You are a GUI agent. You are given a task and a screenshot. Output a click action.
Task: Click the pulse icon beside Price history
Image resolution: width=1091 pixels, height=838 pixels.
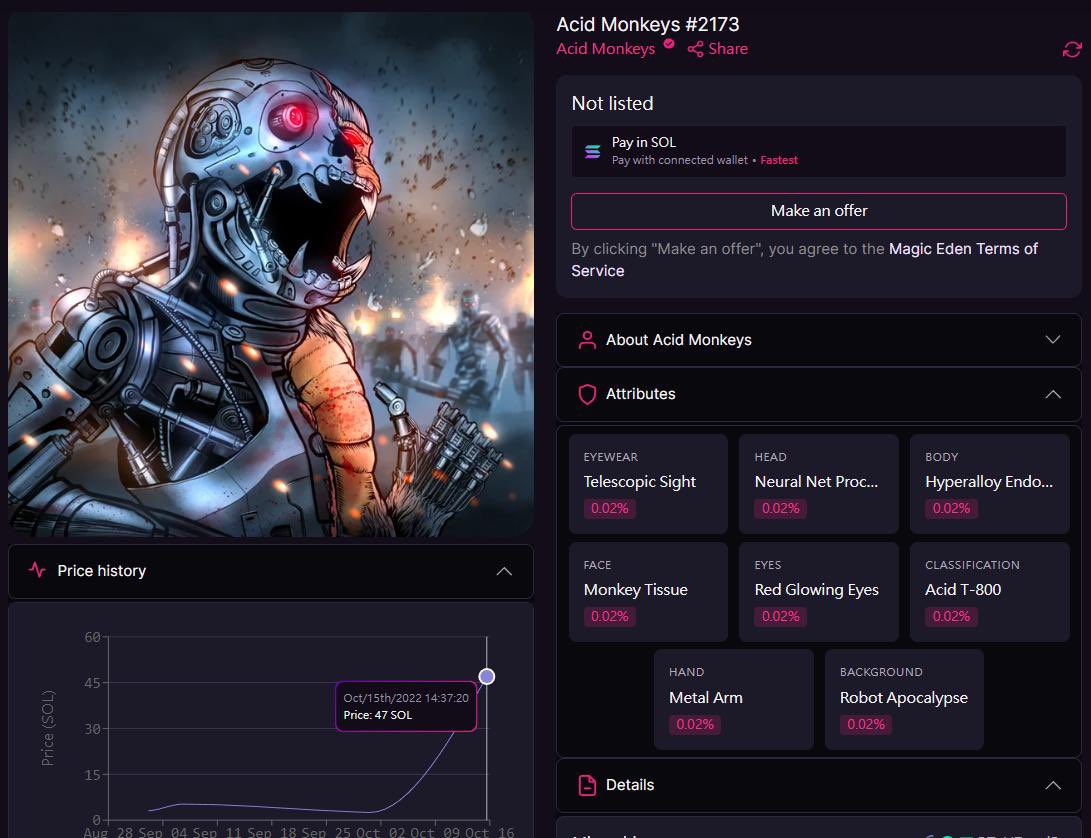38,570
